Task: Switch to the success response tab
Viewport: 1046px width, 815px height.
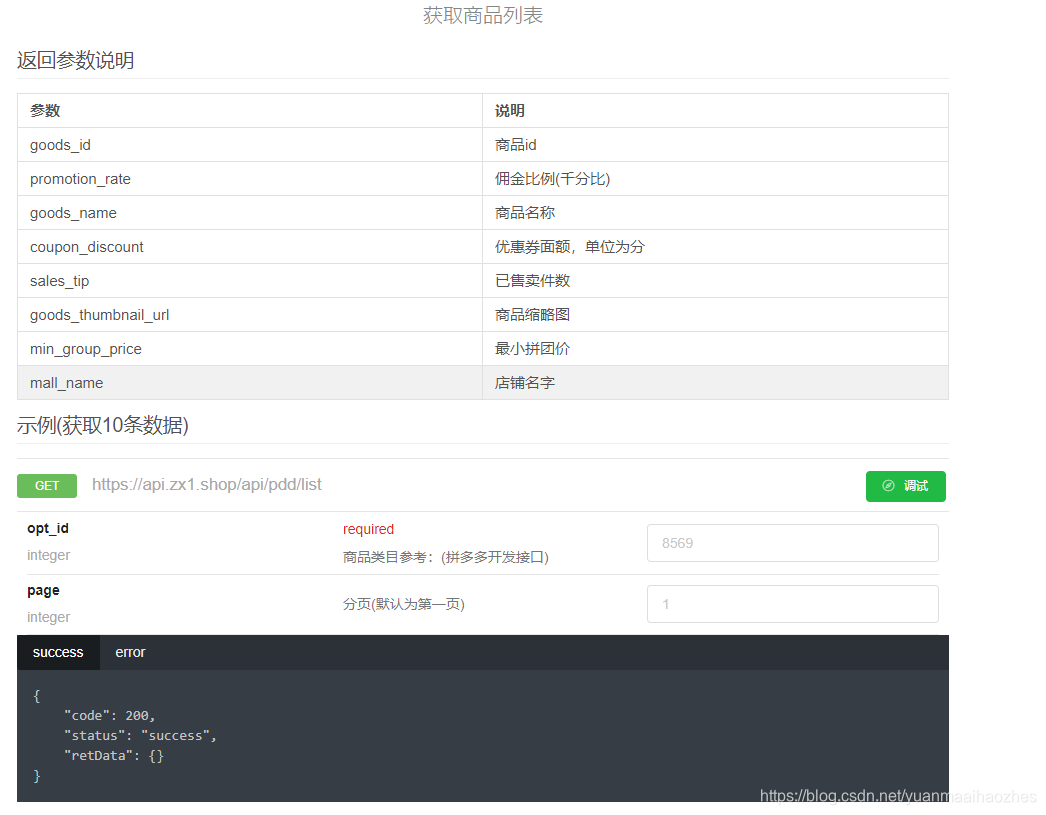Action: coord(57,652)
